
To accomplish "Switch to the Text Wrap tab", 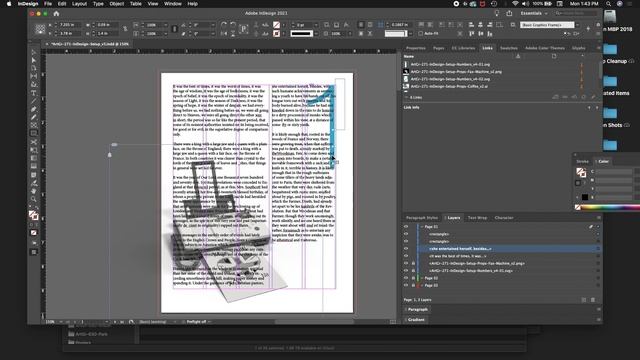I will pos(477,218).
